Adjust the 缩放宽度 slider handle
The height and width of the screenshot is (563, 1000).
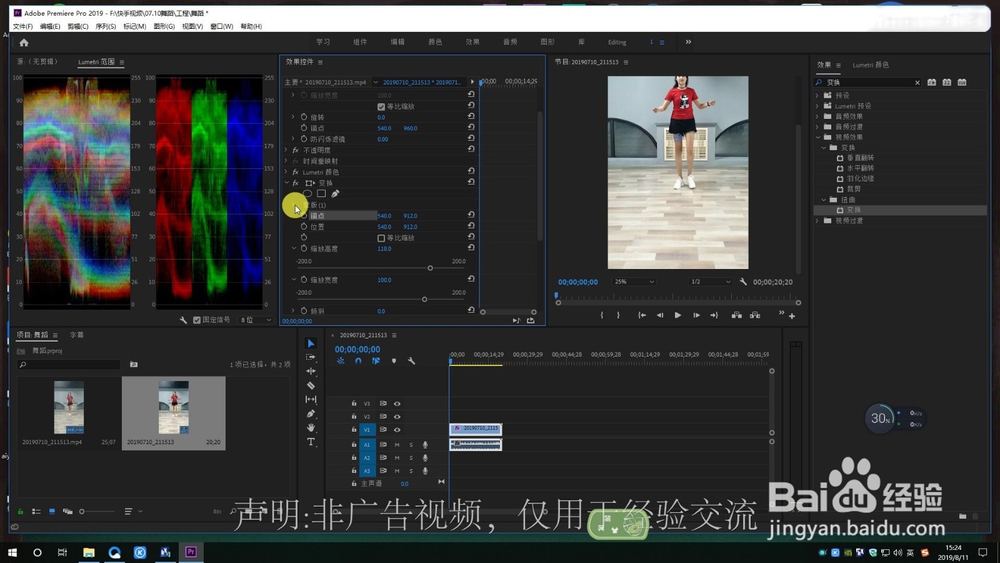[424, 299]
